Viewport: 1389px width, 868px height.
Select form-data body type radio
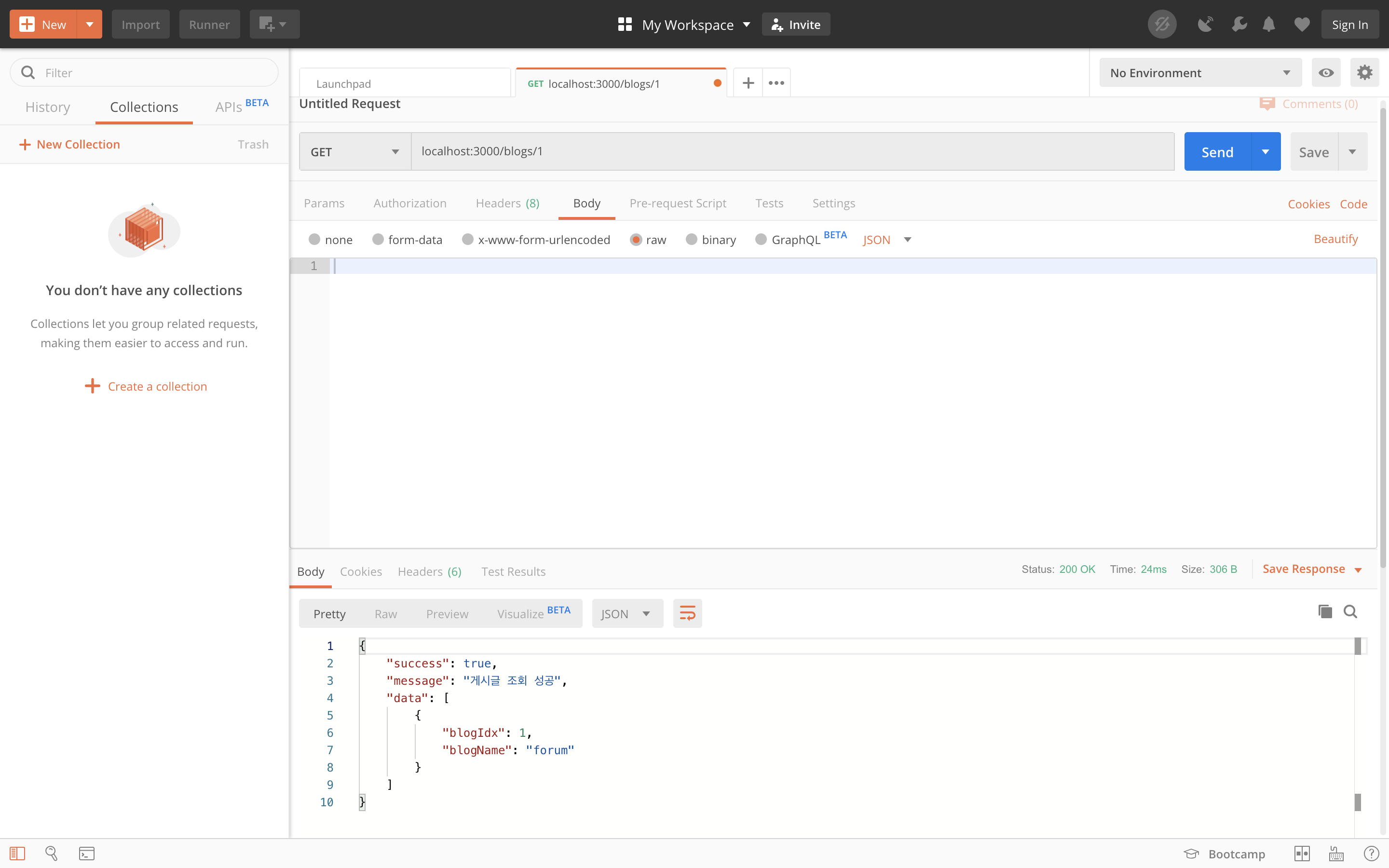[x=378, y=239]
